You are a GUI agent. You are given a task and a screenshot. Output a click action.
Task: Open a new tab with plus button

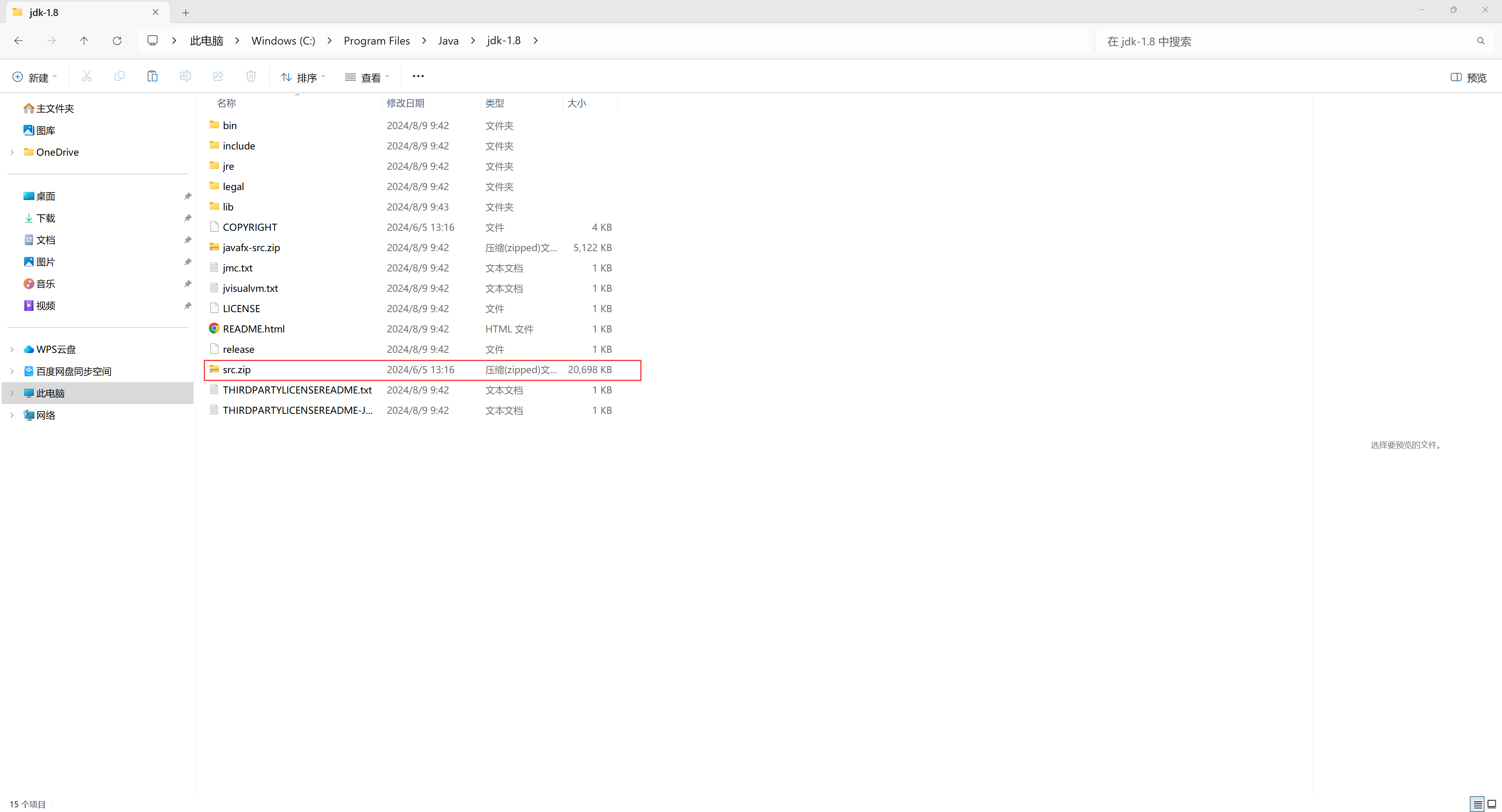coord(185,12)
